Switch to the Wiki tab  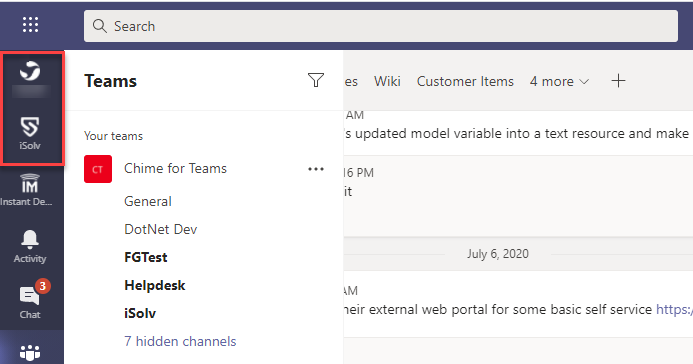pyautogui.click(x=387, y=81)
